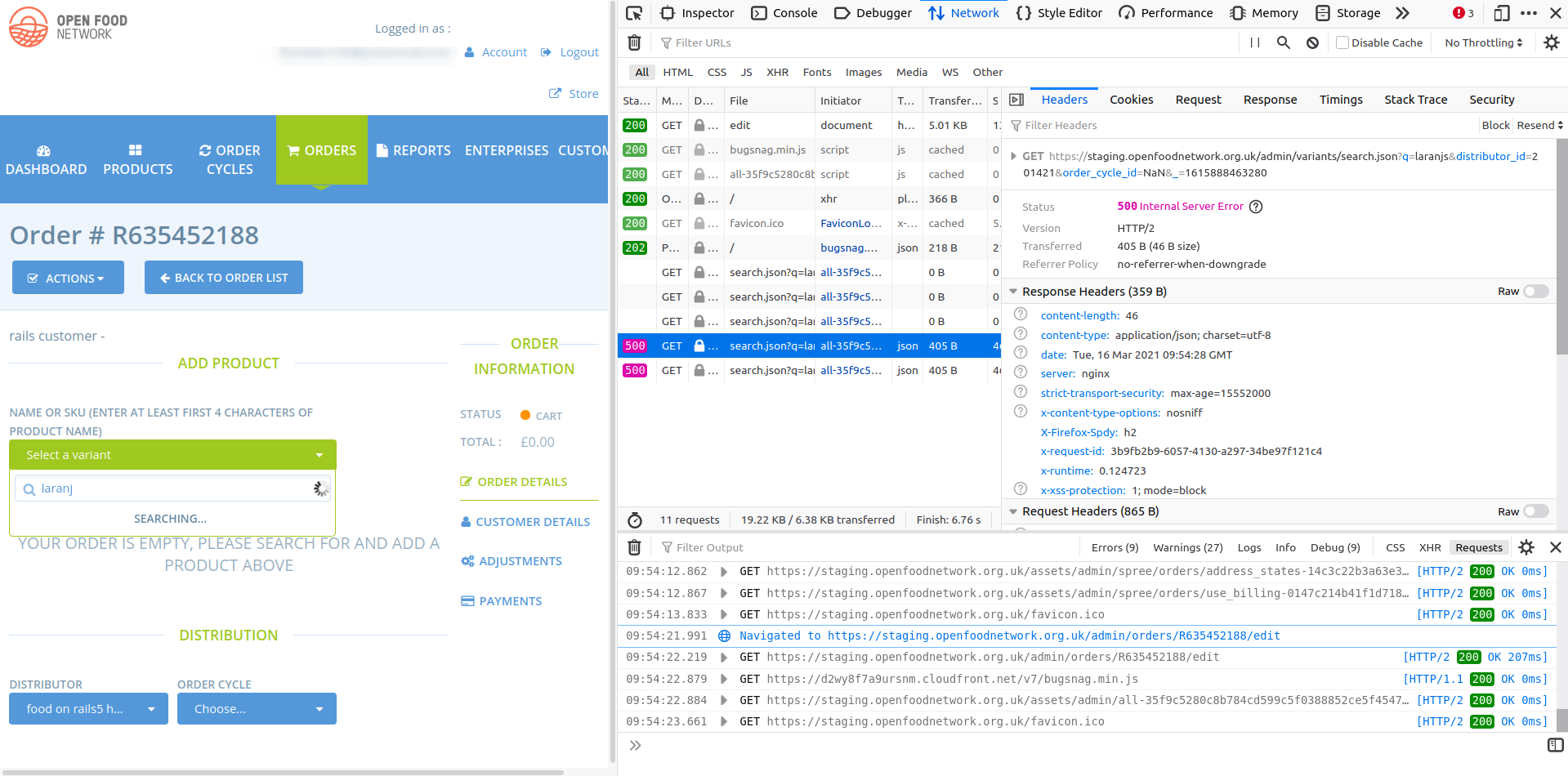Close the split console

point(1556,547)
